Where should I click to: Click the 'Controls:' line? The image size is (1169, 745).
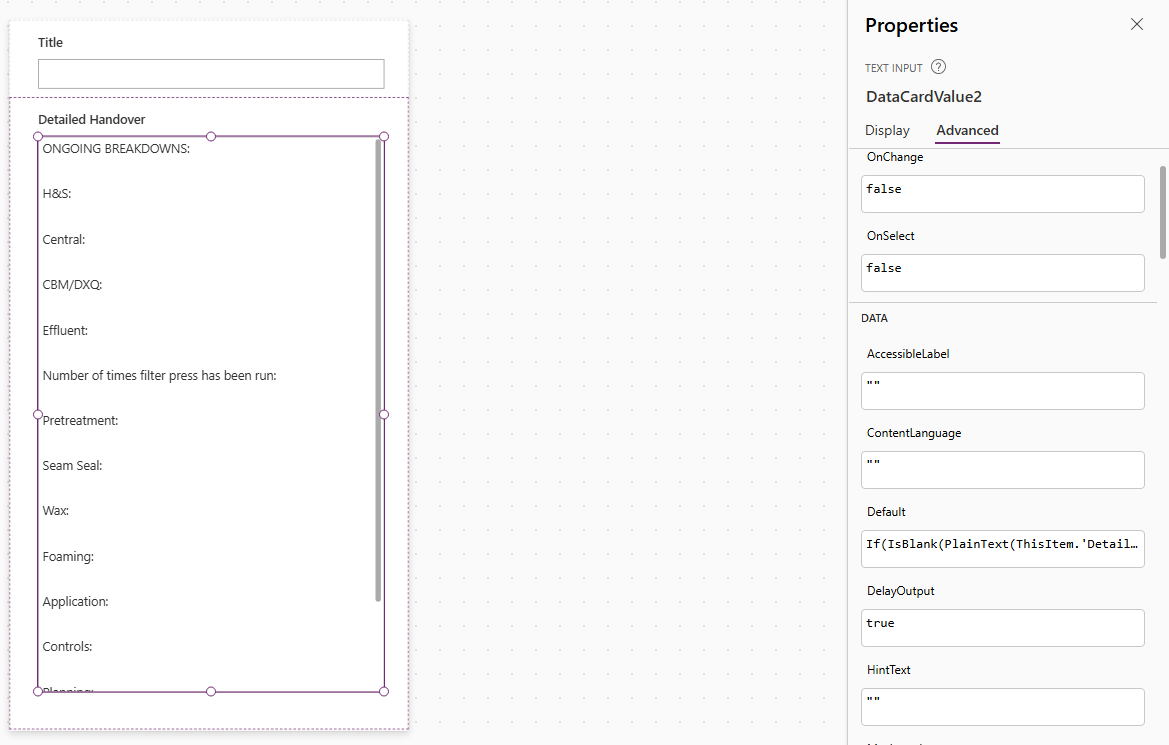point(67,647)
